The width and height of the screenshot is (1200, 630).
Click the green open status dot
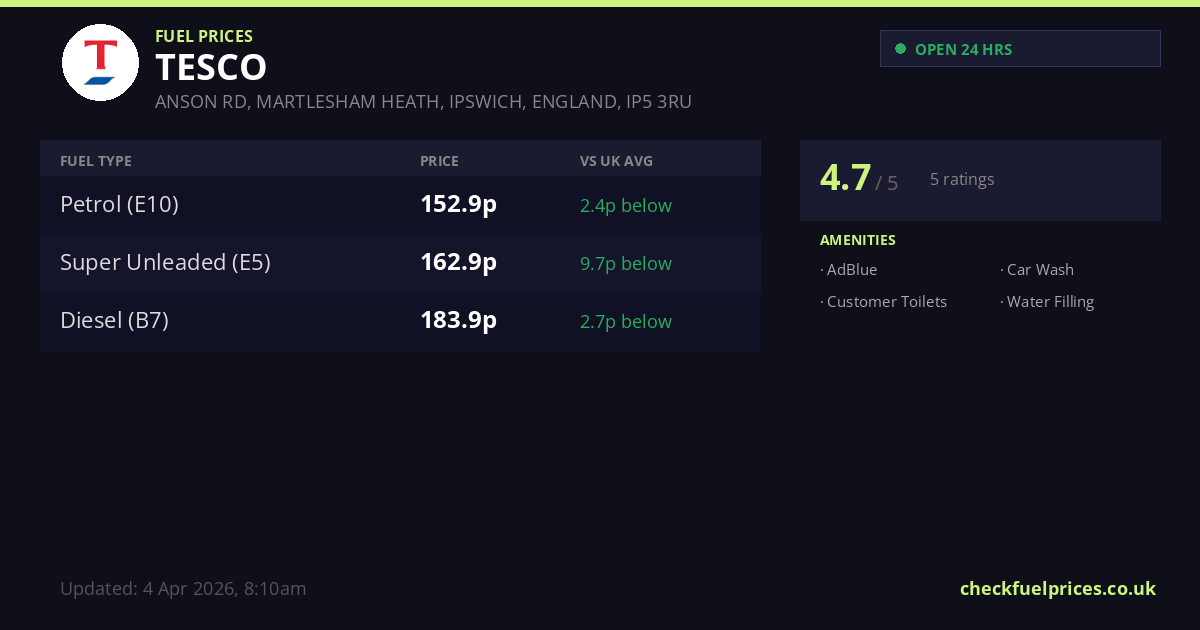901,47
